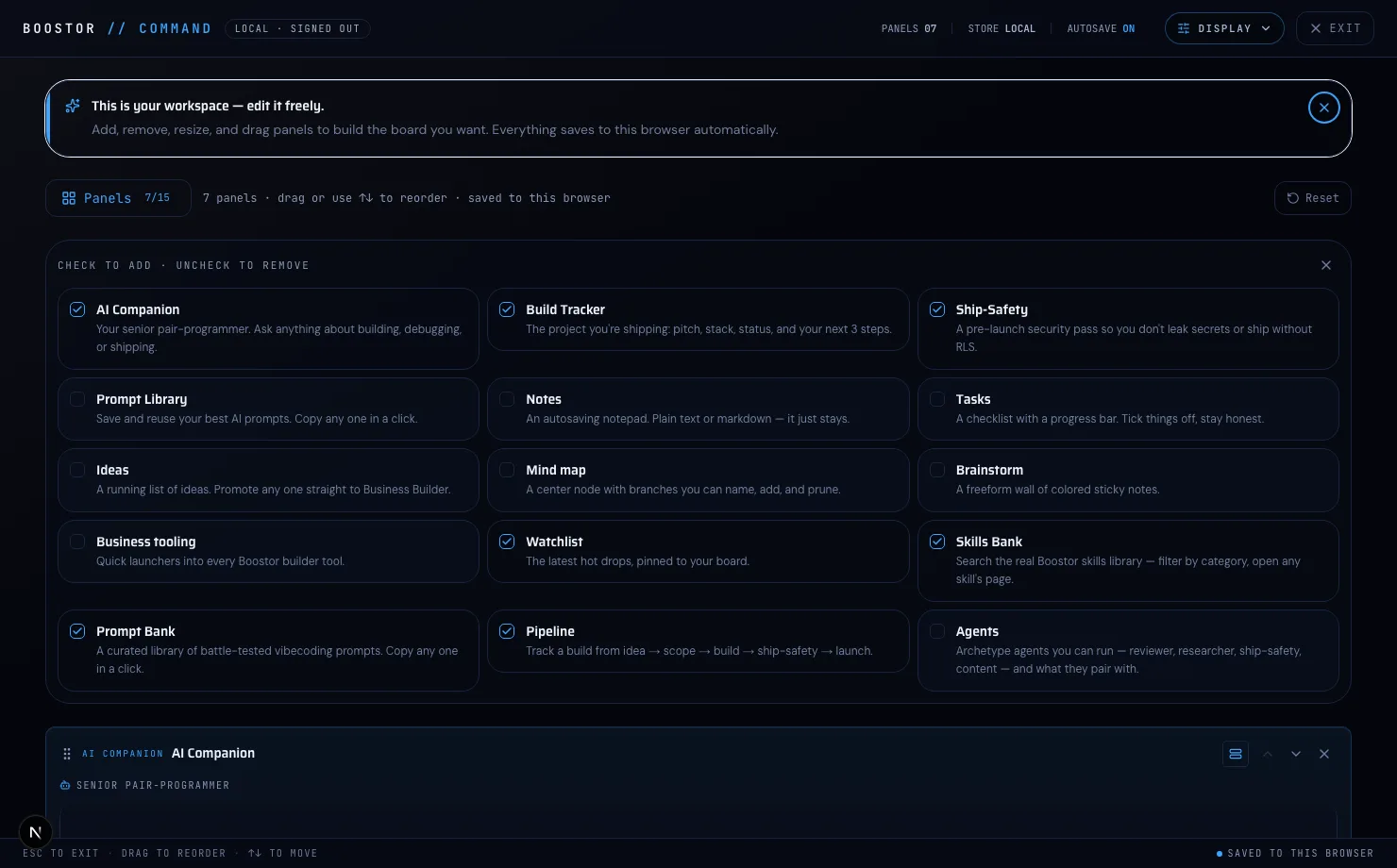Click the sliders icon on Display button
Screen dimensions: 1397x868
click(x=1184, y=28)
